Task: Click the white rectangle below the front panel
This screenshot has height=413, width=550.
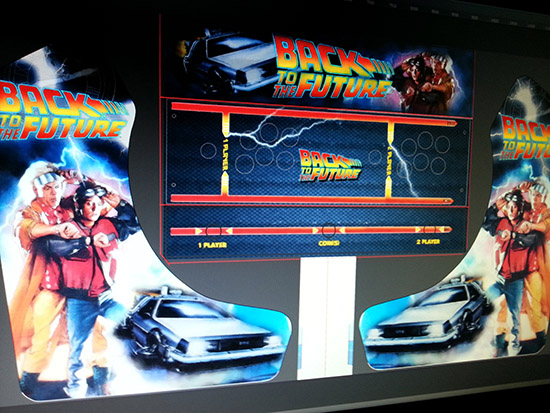Action: tap(326, 319)
